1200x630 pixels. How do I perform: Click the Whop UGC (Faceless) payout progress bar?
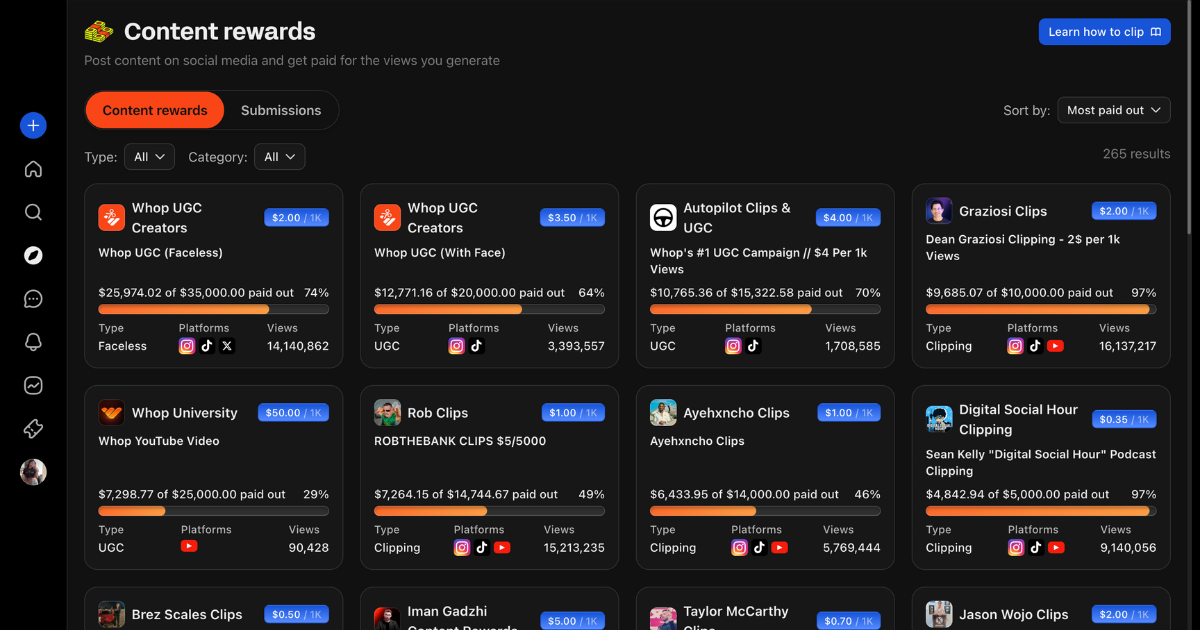213,310
